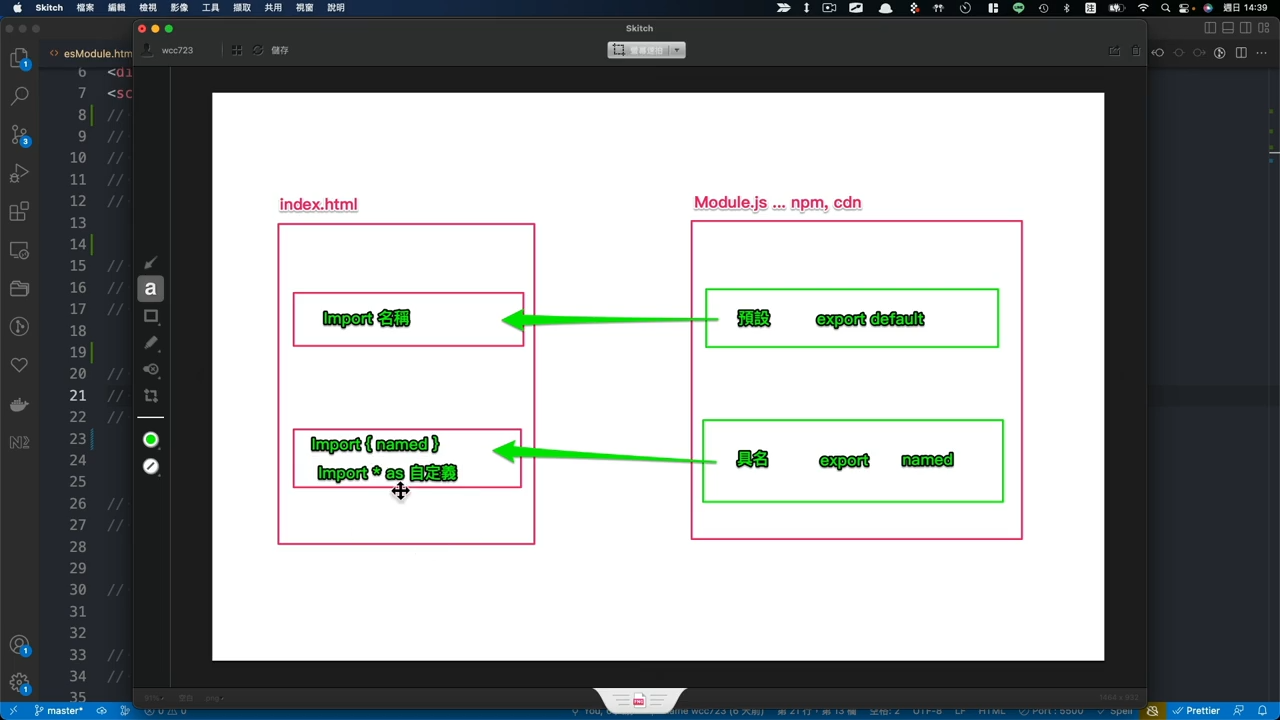This screenshot has width=1280, height=720.
Task: Open the Skitch app menu
Action: tap(49, 7)
